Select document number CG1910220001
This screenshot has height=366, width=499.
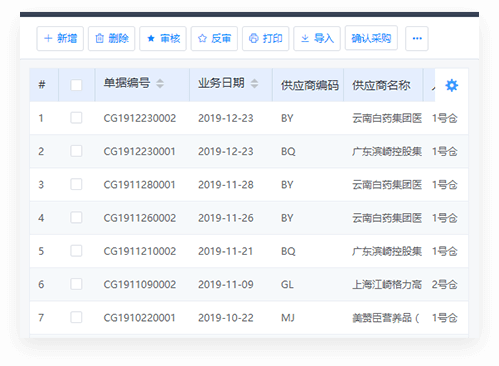pos(139,318)
